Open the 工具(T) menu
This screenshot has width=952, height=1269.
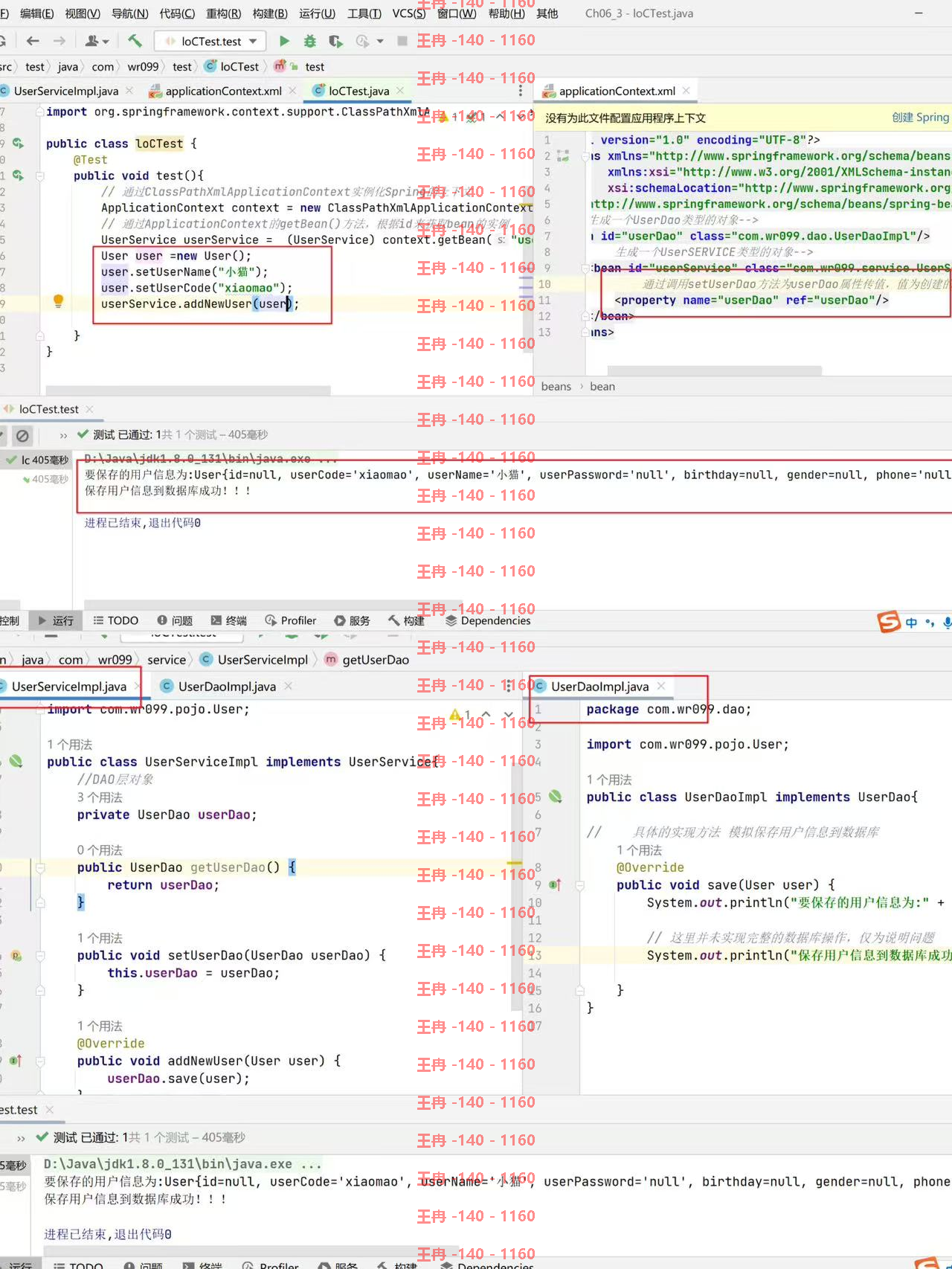click(x=364, y=13)
